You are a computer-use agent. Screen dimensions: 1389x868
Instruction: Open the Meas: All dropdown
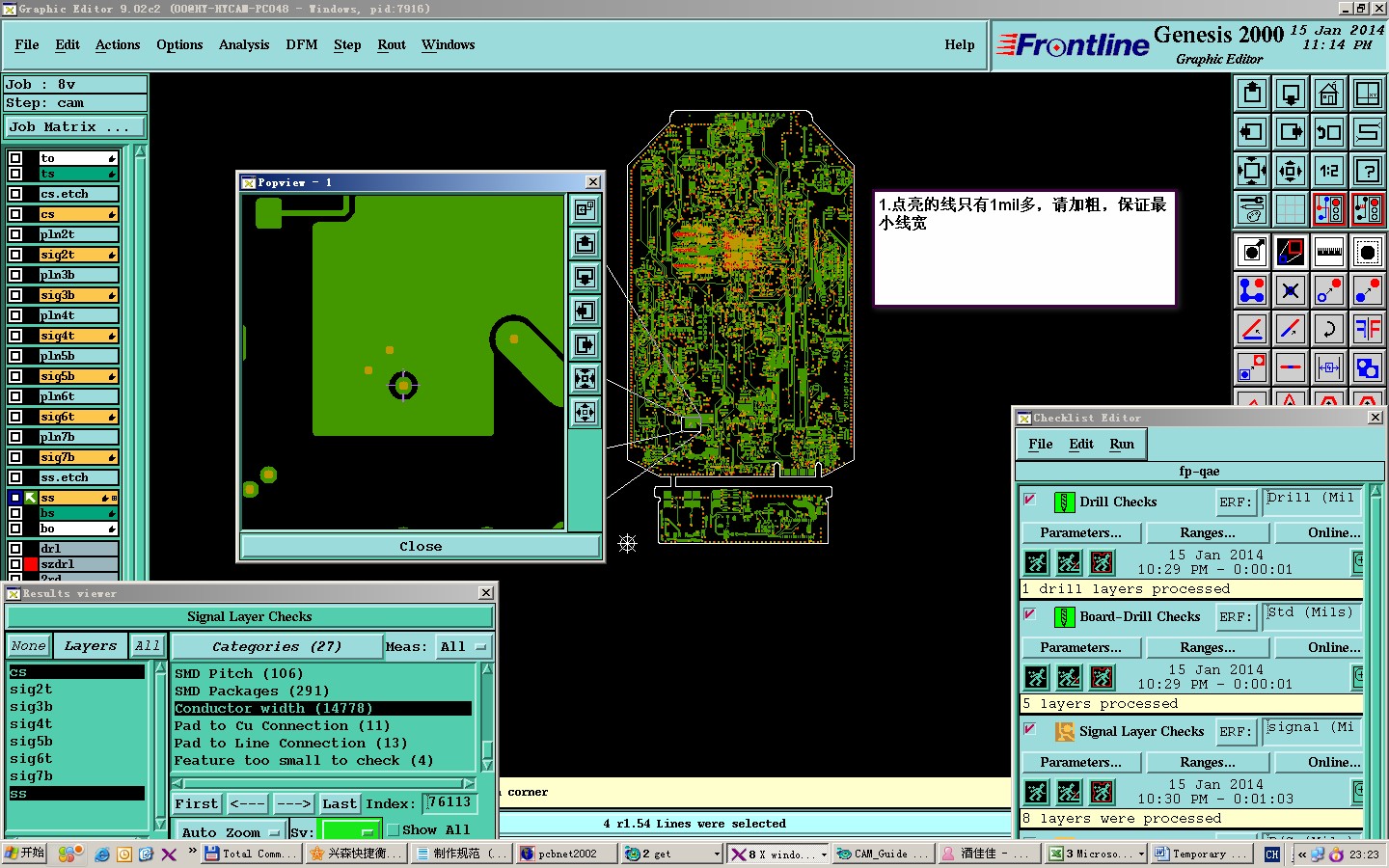(x=464, y=646)
